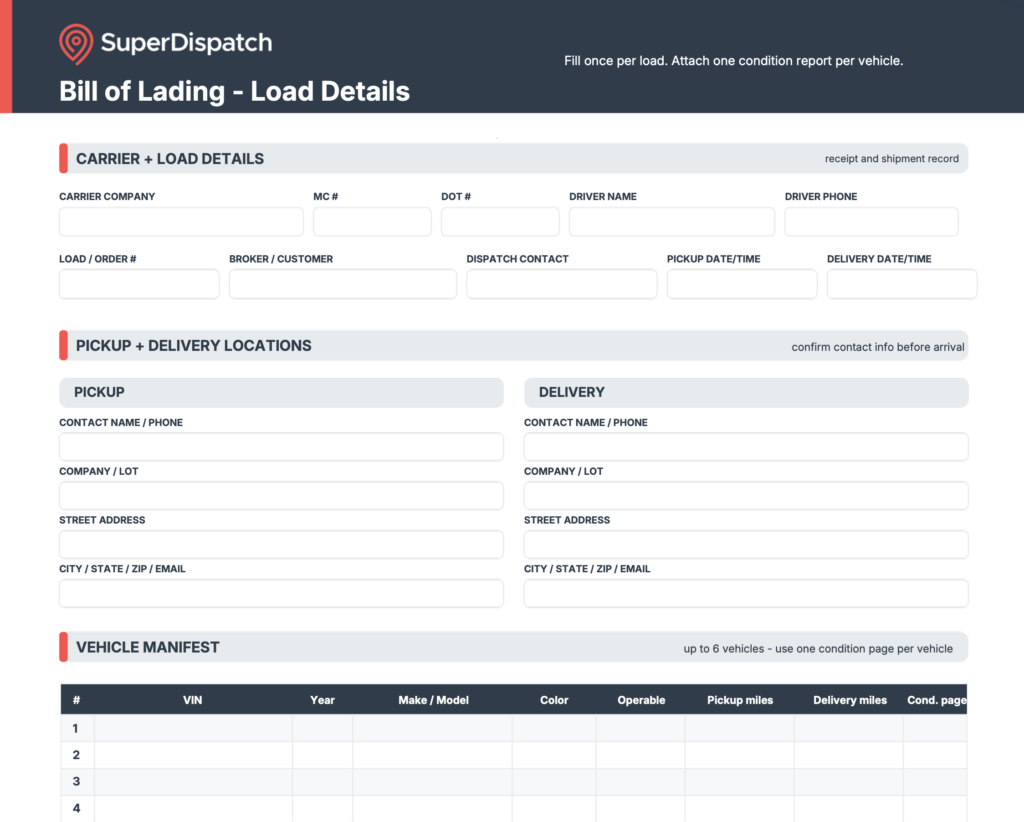Click Pickup City / State / Zip / Email field

point(281,593)
